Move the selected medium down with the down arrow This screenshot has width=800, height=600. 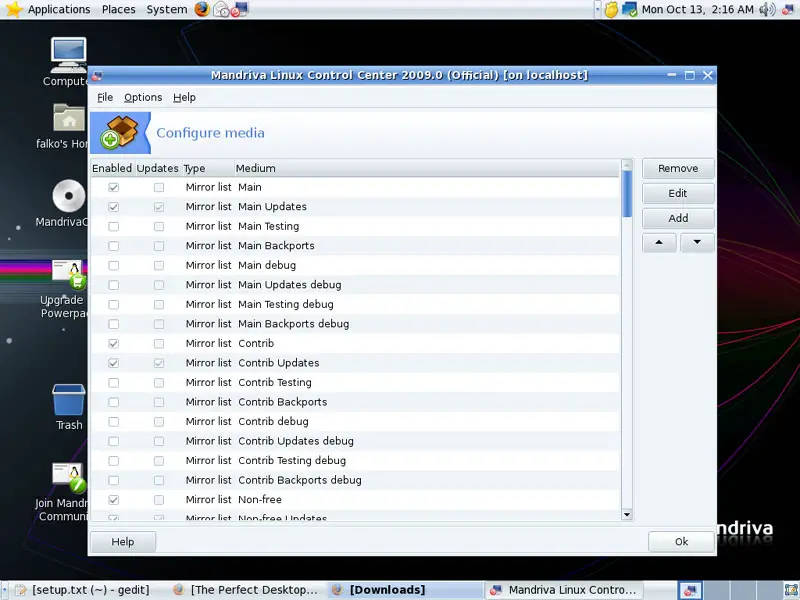(697, 243)
